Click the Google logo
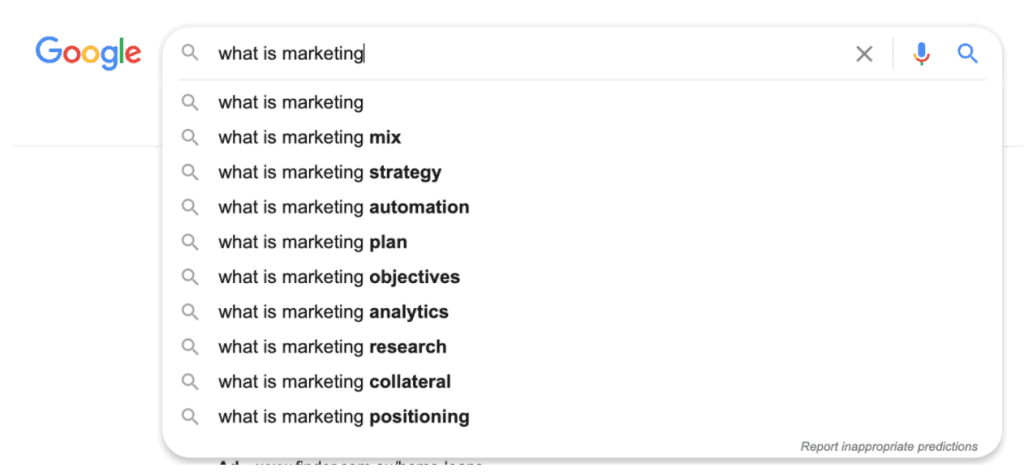The image size is (1024, 472). coord(88,53)
